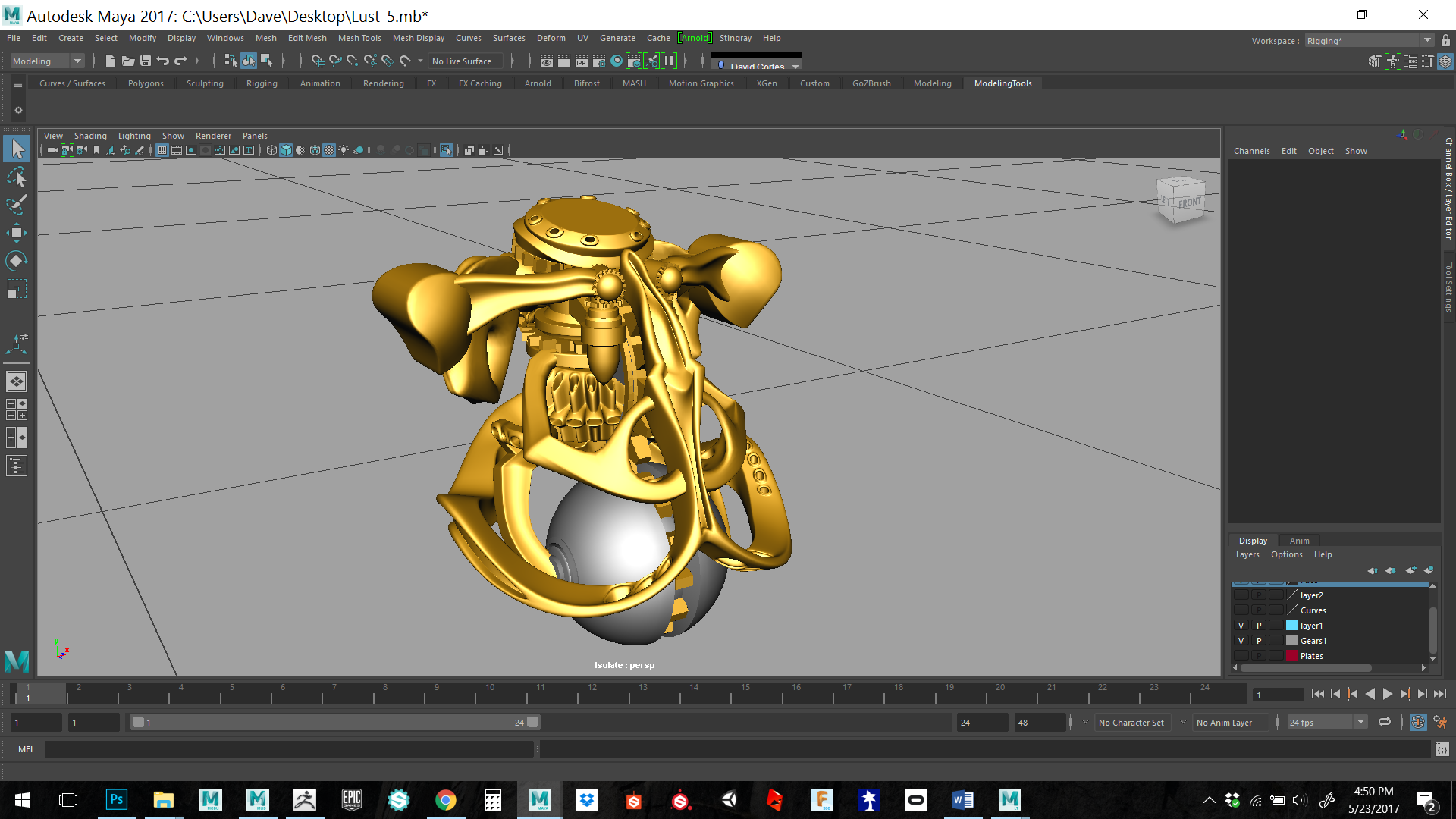1456x819 pixels.
Task: Undo the last action
Action: tap(163, 61)
